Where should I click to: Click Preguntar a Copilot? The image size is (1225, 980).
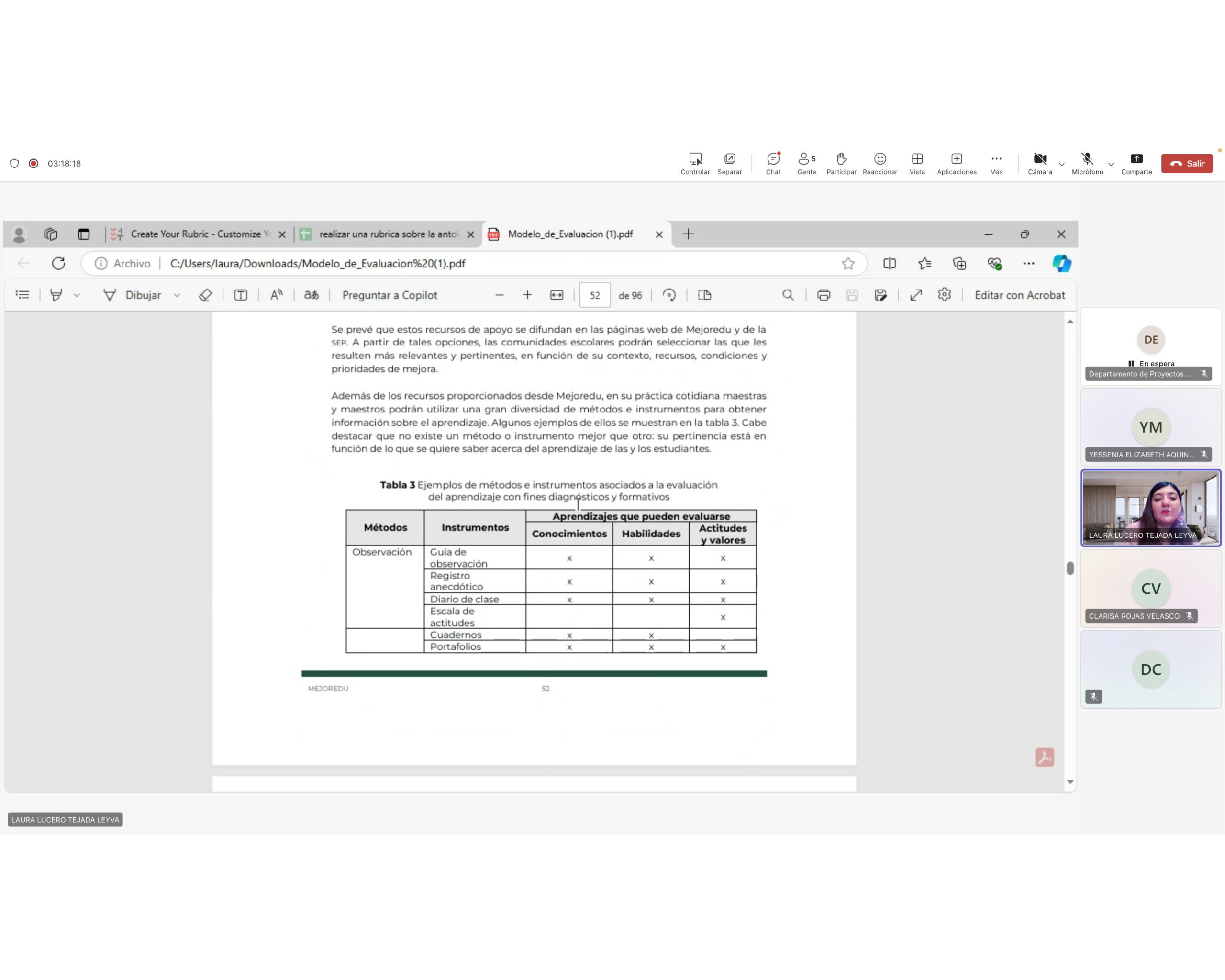coord(389,295)
